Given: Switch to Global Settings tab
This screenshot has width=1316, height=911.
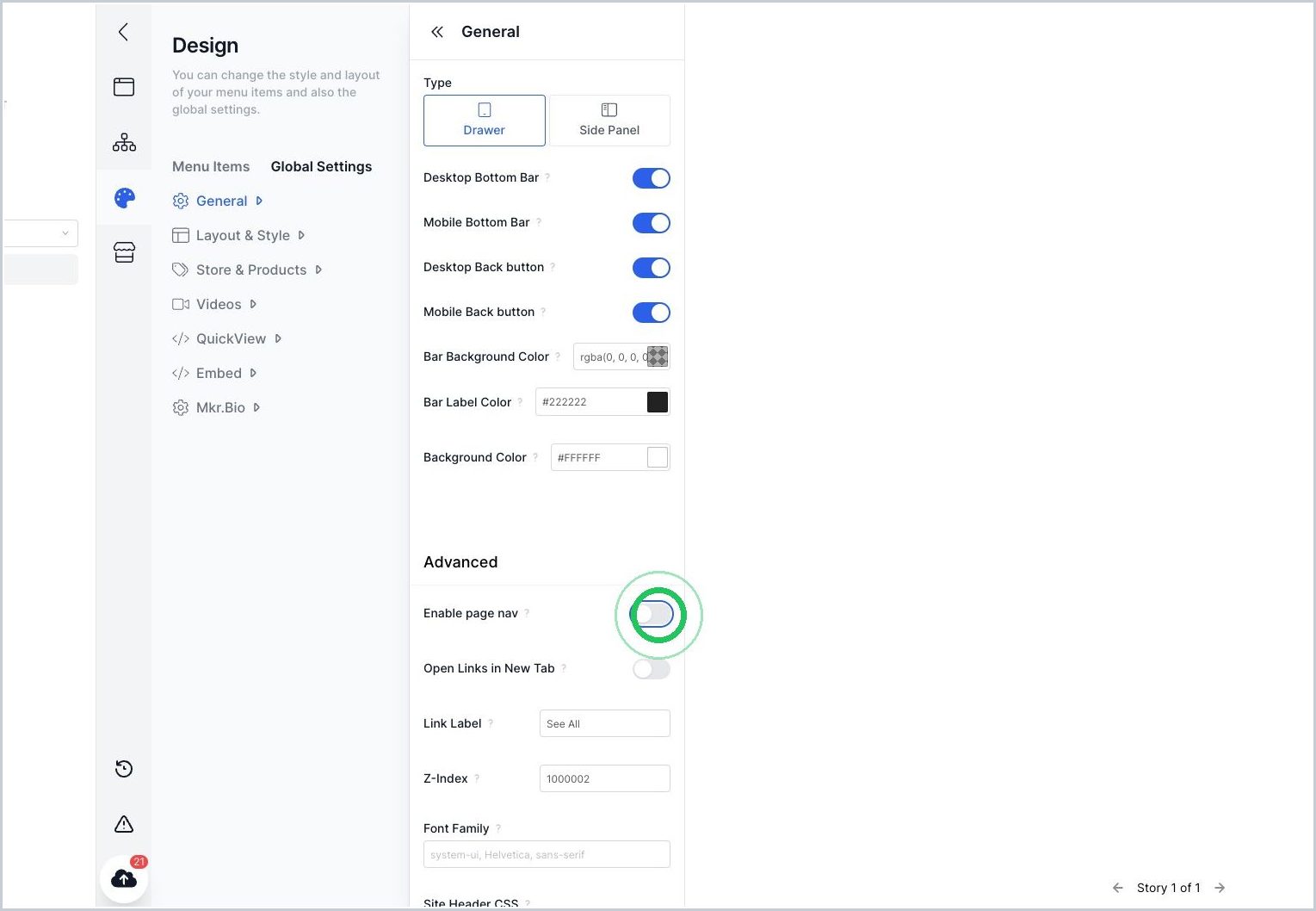Looking at the screenshot, I should pyautogui.click(x=321, y=166).
